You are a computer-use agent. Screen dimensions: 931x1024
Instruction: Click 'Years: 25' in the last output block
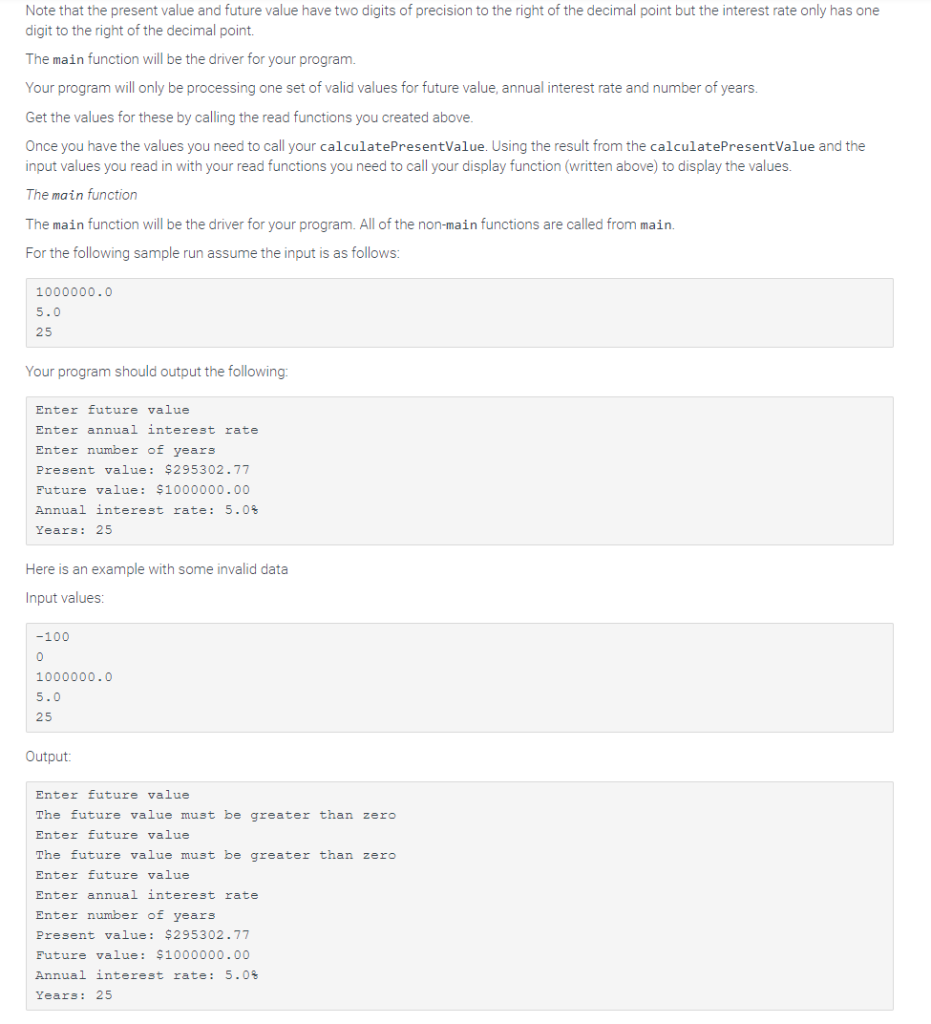click(74, 995)
